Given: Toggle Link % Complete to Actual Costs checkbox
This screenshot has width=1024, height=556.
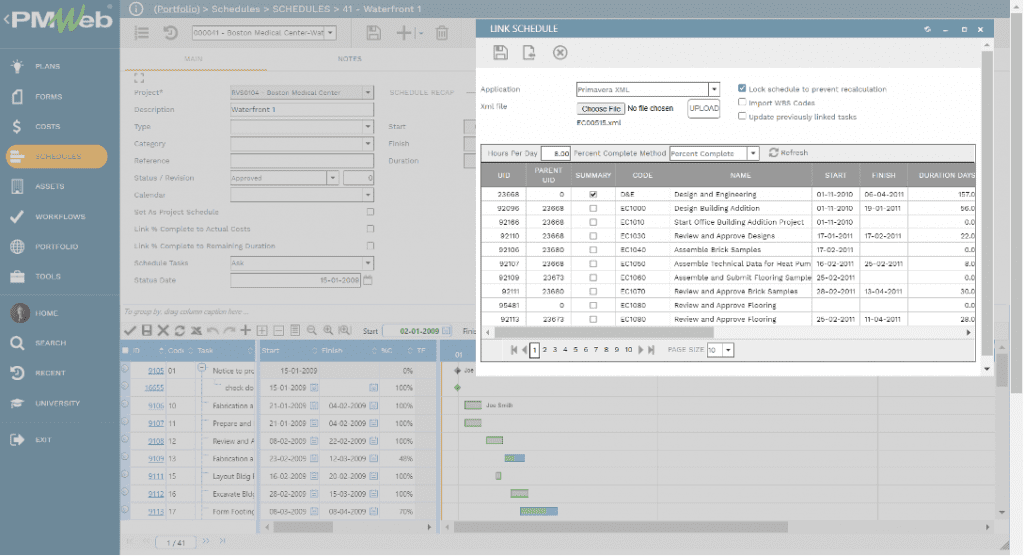Looking at the screenshot, I should click(370, 229).
